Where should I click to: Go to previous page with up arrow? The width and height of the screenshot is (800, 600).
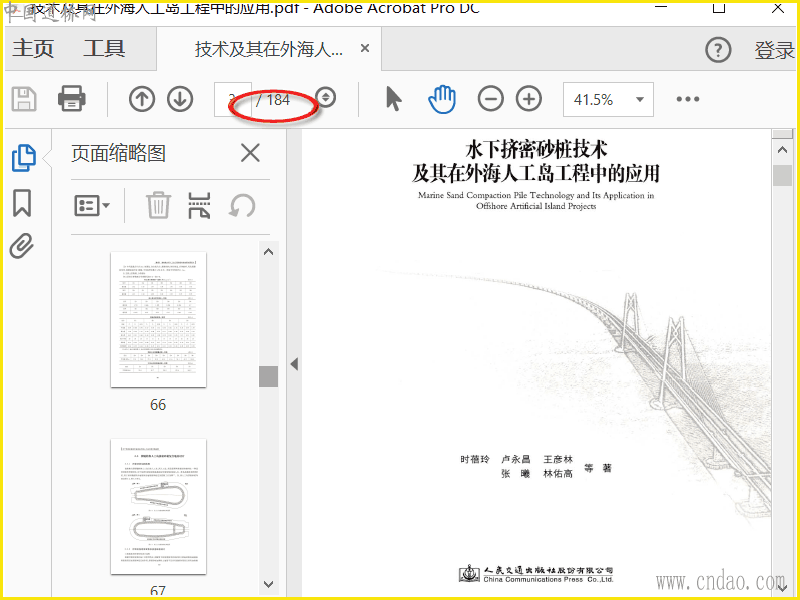coord(141,99)
